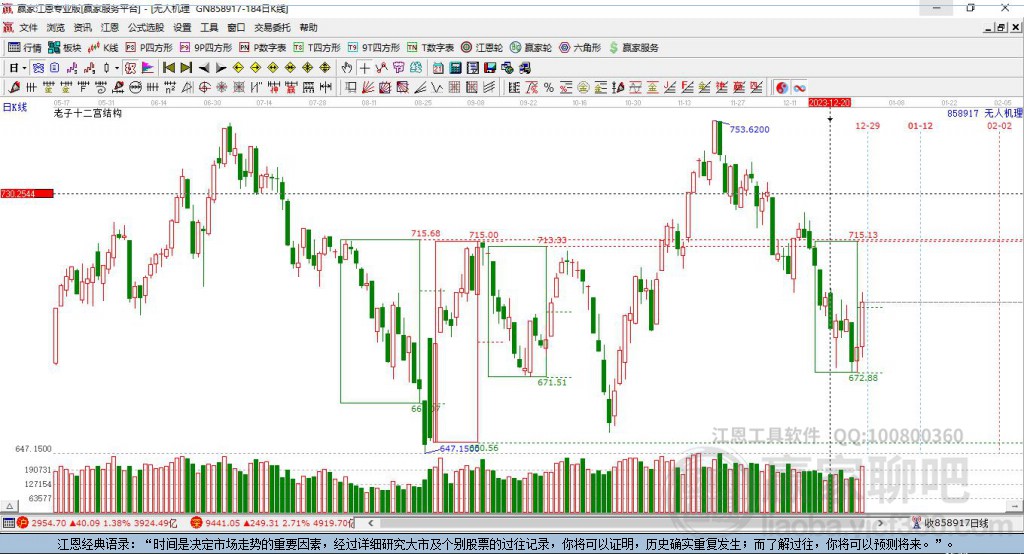
Task: Expand the panel triangle beside the volume pane
Action: pyautogui.click(x=9, y=506)
